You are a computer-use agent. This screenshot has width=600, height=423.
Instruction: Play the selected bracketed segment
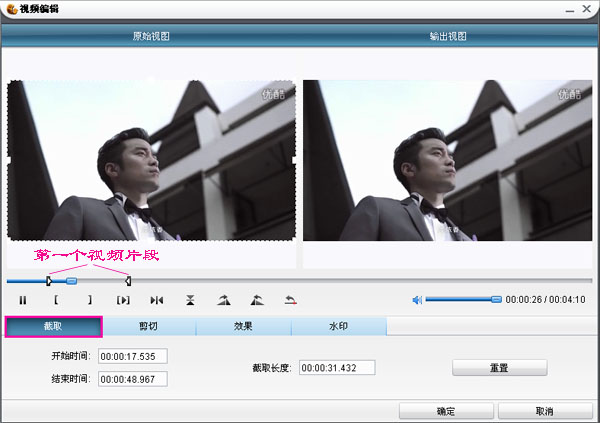(123, 299)
